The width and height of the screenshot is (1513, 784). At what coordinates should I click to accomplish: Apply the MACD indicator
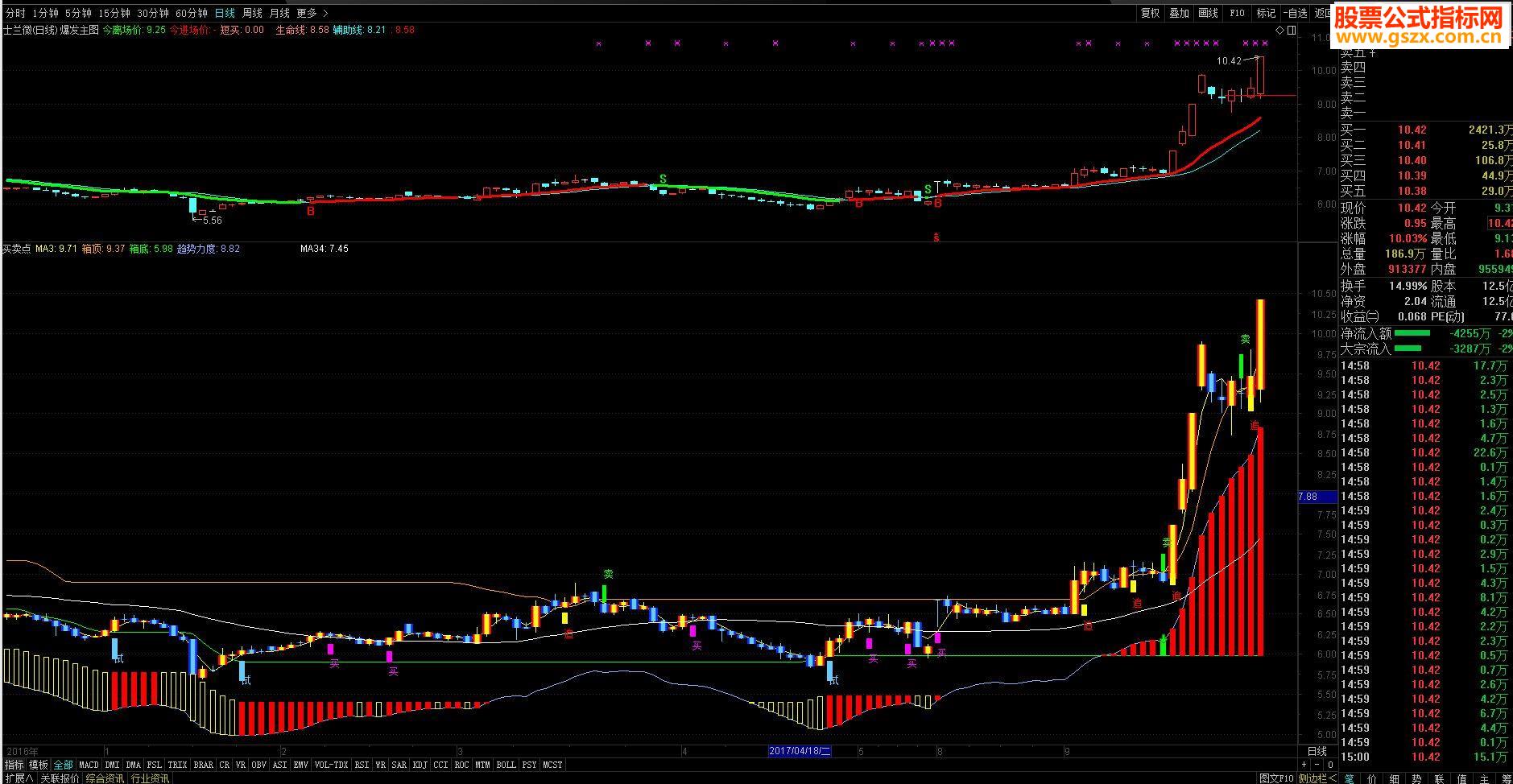point(89,765)
